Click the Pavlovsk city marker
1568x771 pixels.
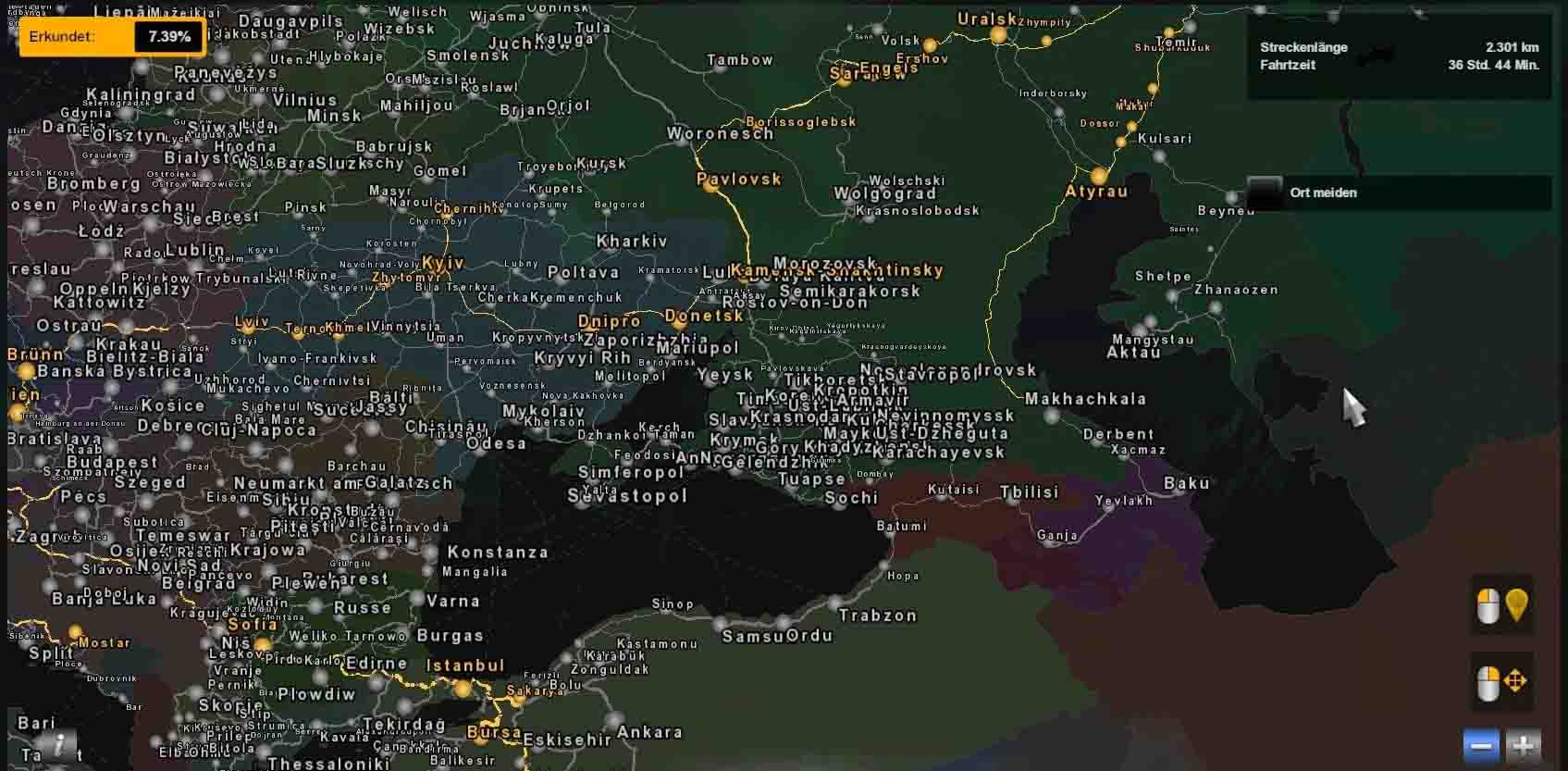pyautogui.click(x=710, y=186)
